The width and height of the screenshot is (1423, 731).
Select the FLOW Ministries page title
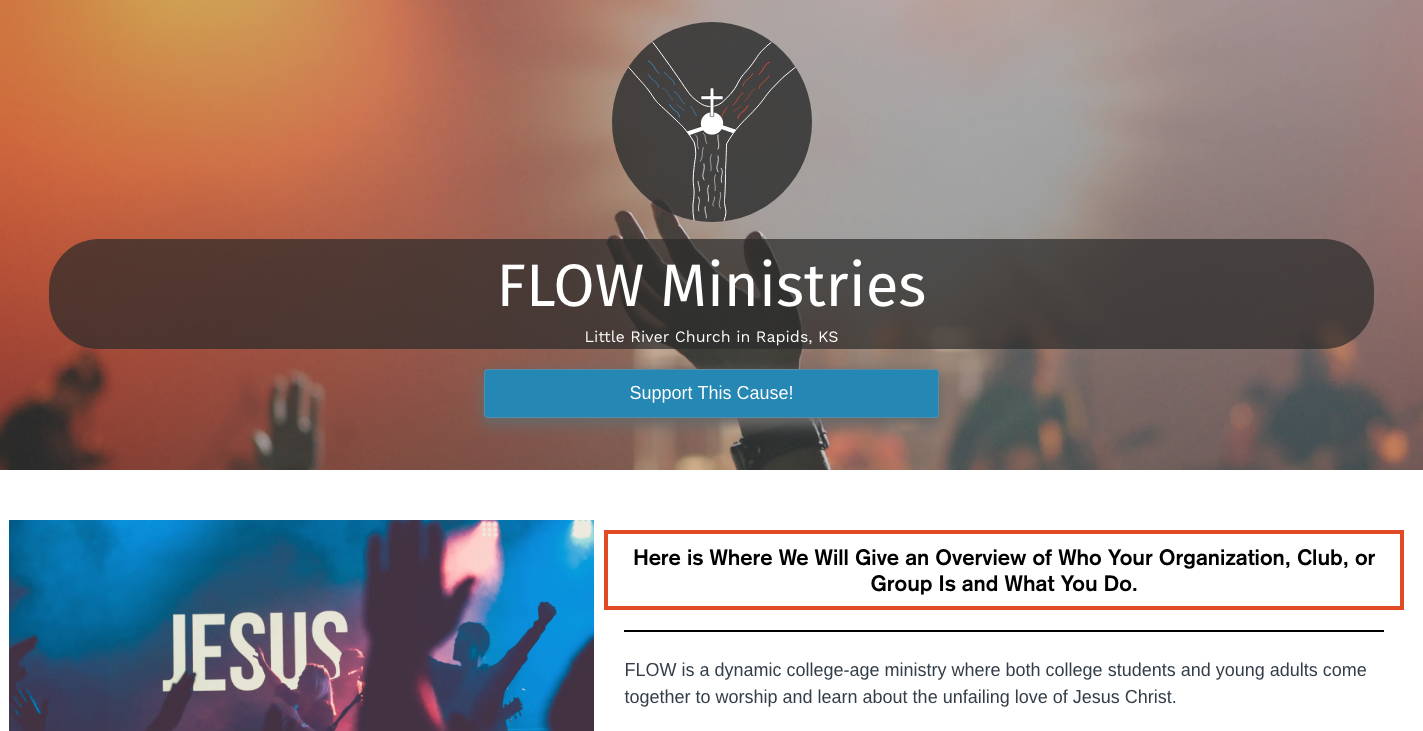tap(711, 286)
